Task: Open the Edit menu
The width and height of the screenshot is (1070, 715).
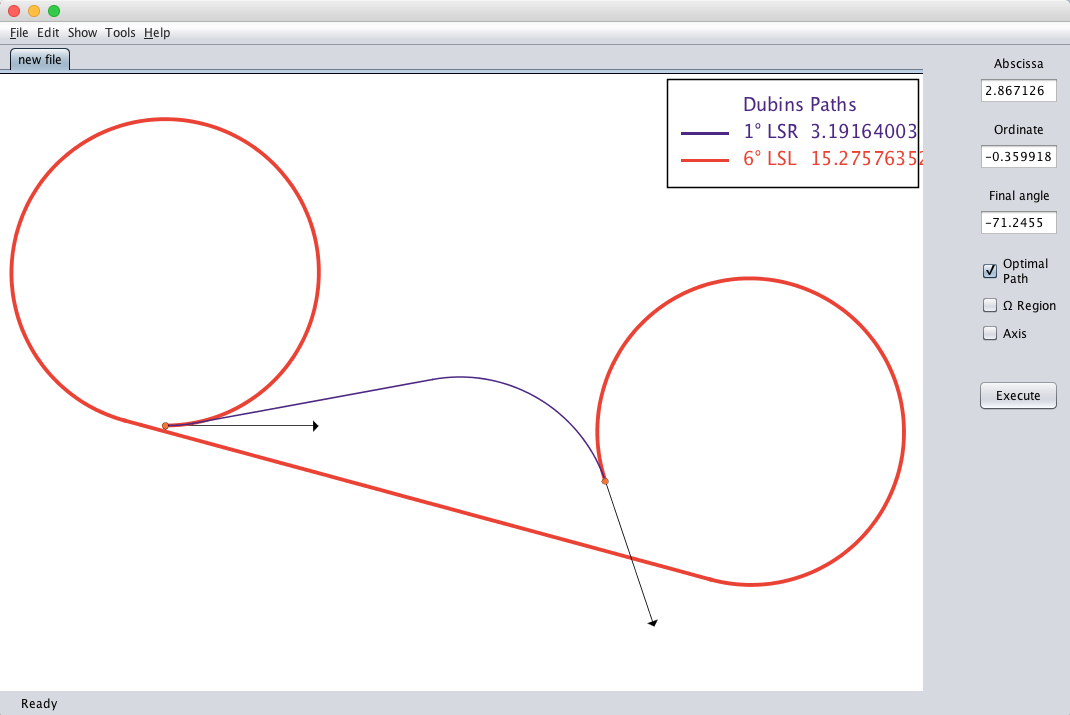Action: 48,33
